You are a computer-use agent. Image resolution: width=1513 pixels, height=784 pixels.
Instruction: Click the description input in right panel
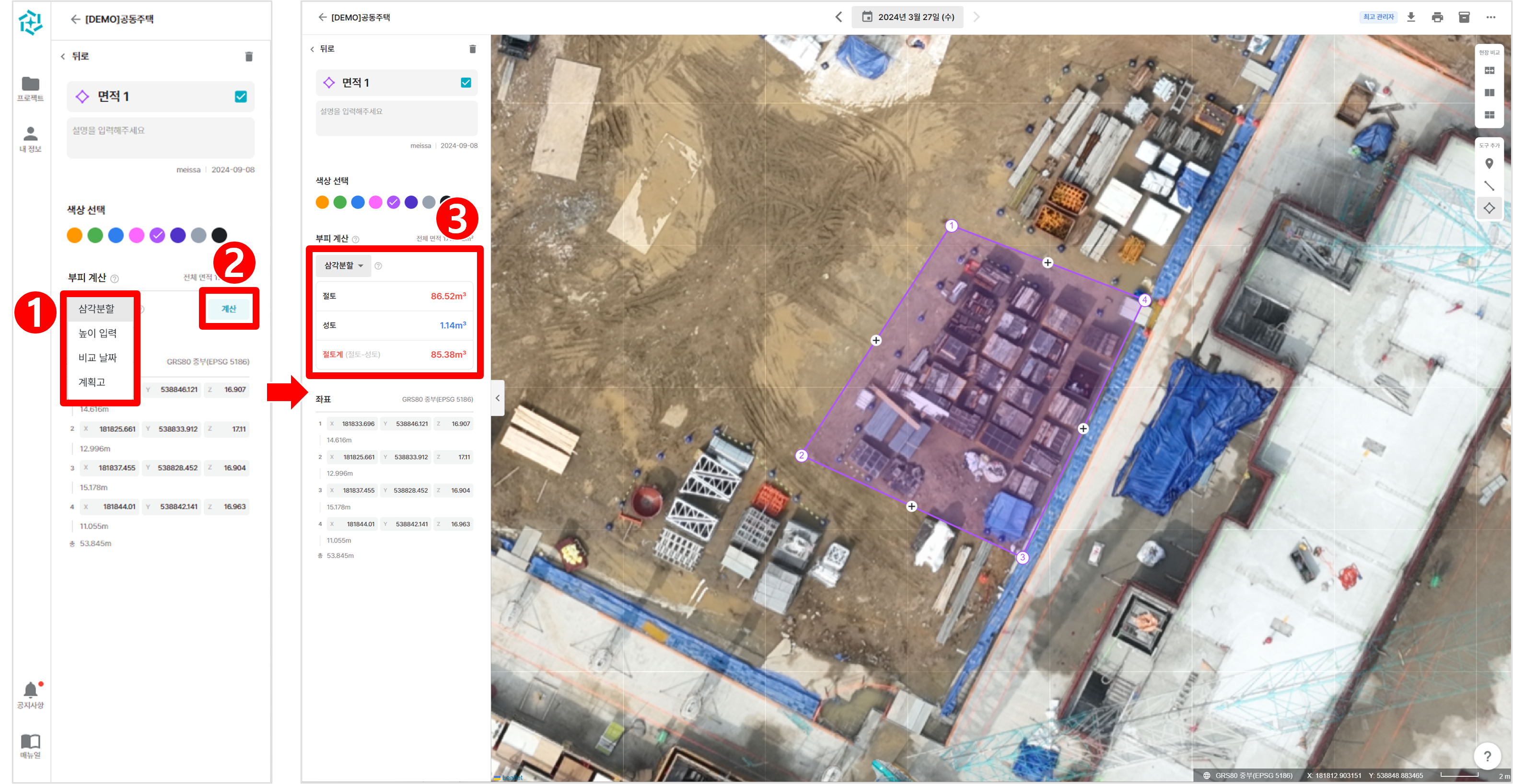tap(396, 117)
